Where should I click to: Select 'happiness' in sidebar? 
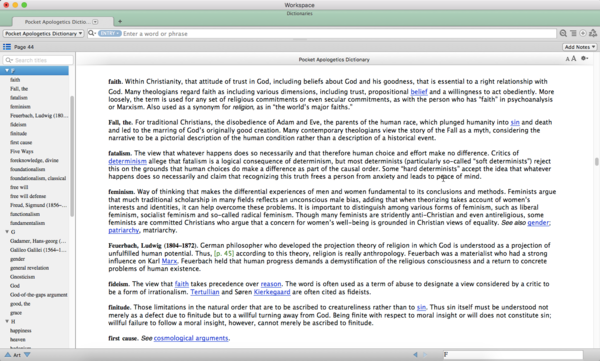click(x=21, y=330)
